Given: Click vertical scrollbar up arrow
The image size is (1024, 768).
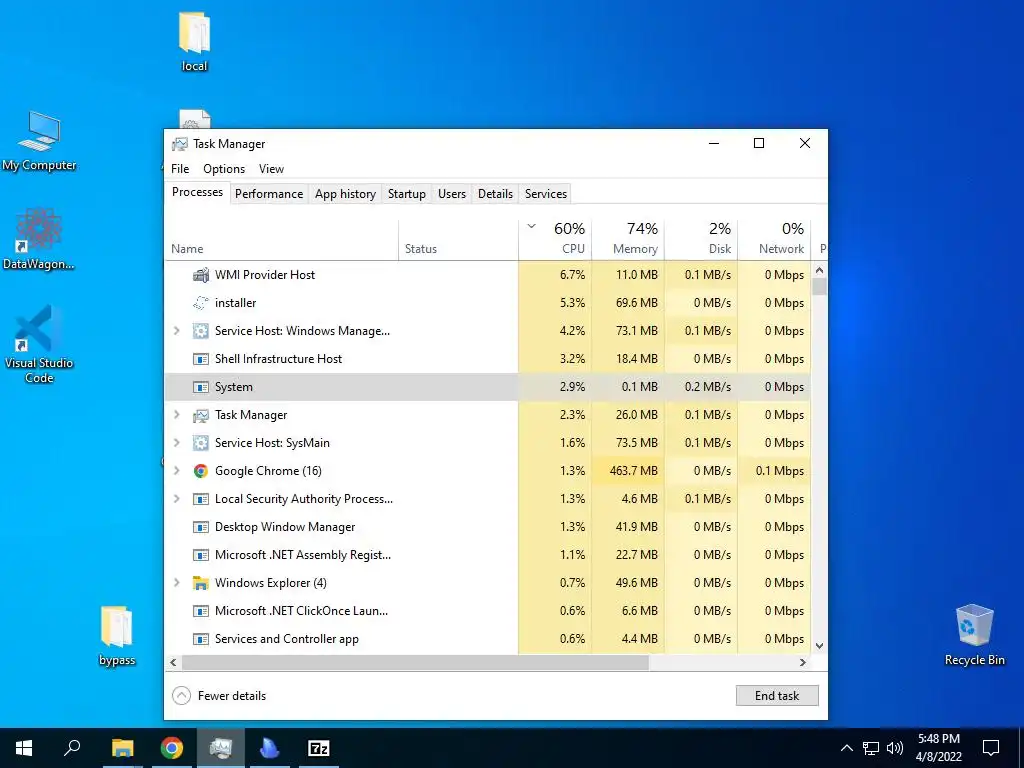Looking at the screenshot, I should [820, 270].
